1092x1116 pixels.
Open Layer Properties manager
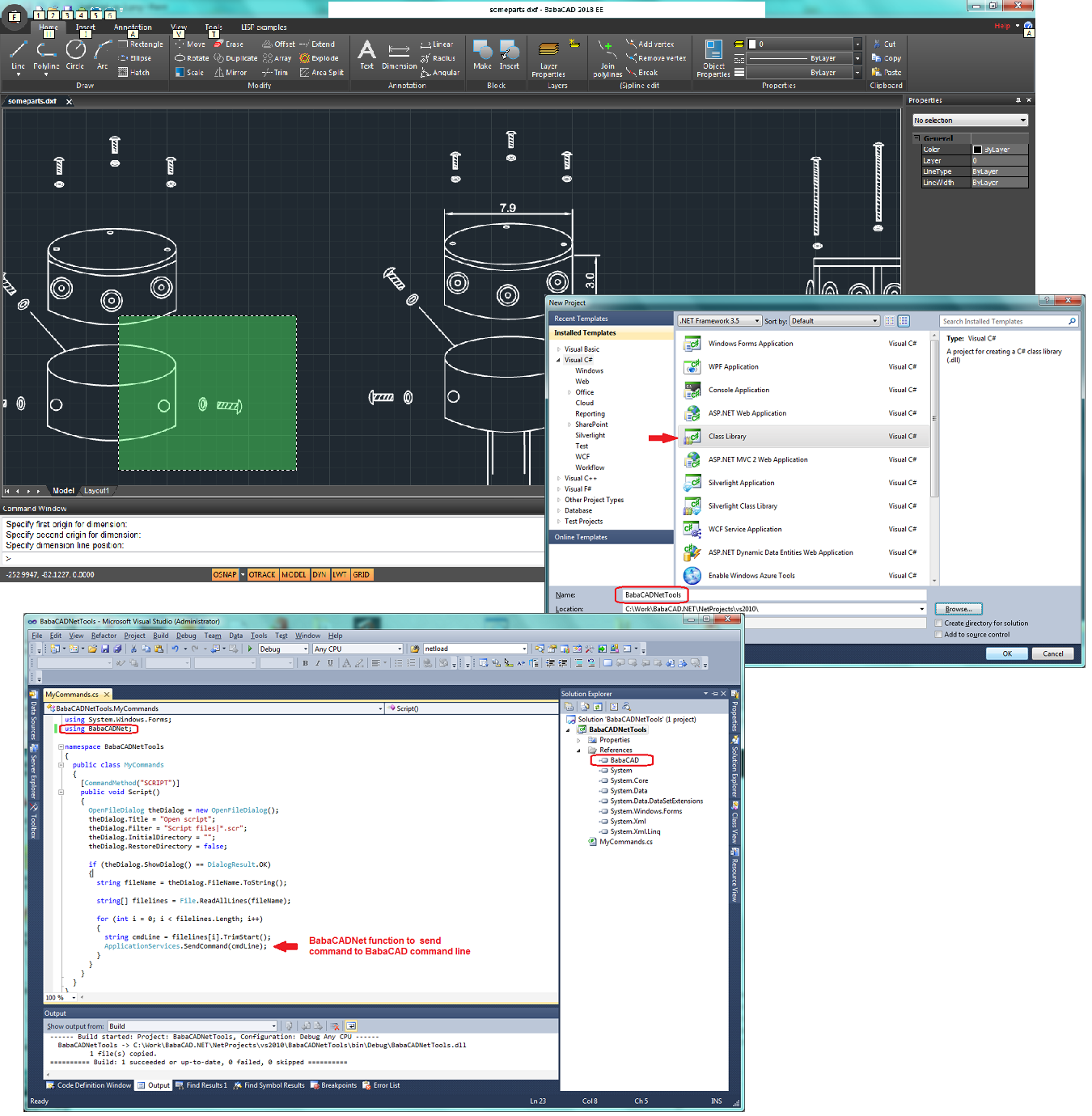click(548, 59)
